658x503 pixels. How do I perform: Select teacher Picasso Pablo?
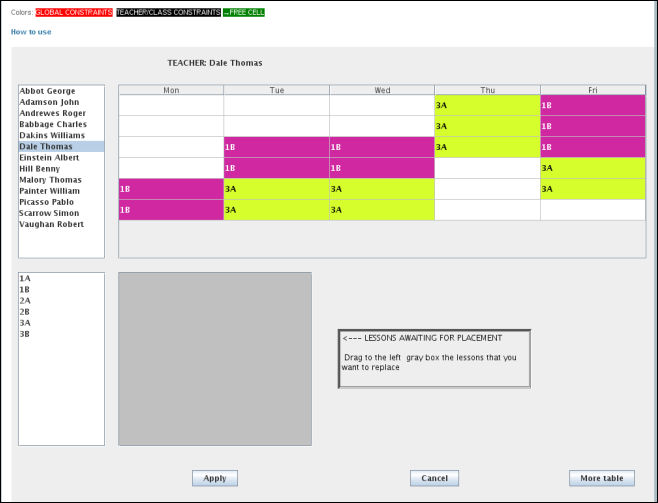click(61, 202)
